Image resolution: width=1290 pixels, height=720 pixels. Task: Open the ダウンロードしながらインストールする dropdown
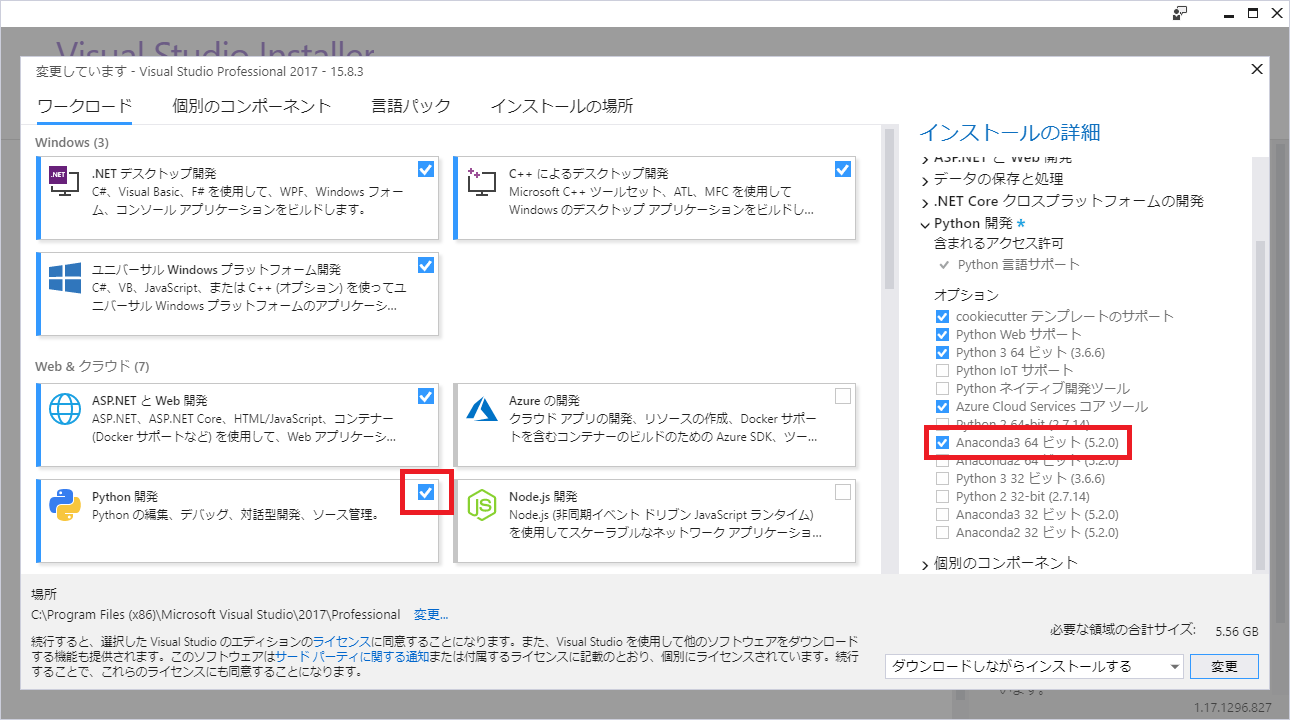(x=1035, y=666)
